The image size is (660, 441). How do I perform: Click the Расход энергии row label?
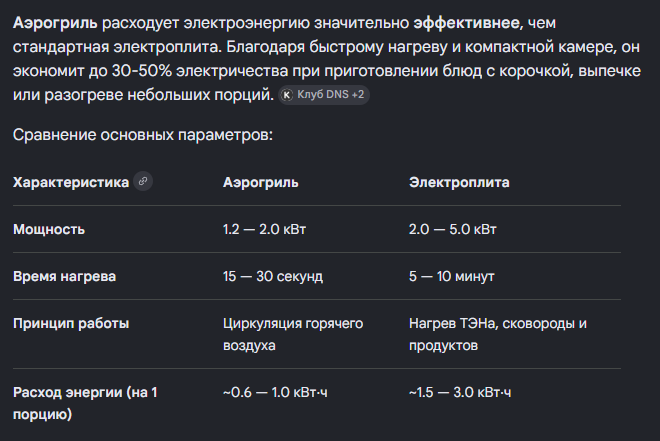[x=85, y=403]
